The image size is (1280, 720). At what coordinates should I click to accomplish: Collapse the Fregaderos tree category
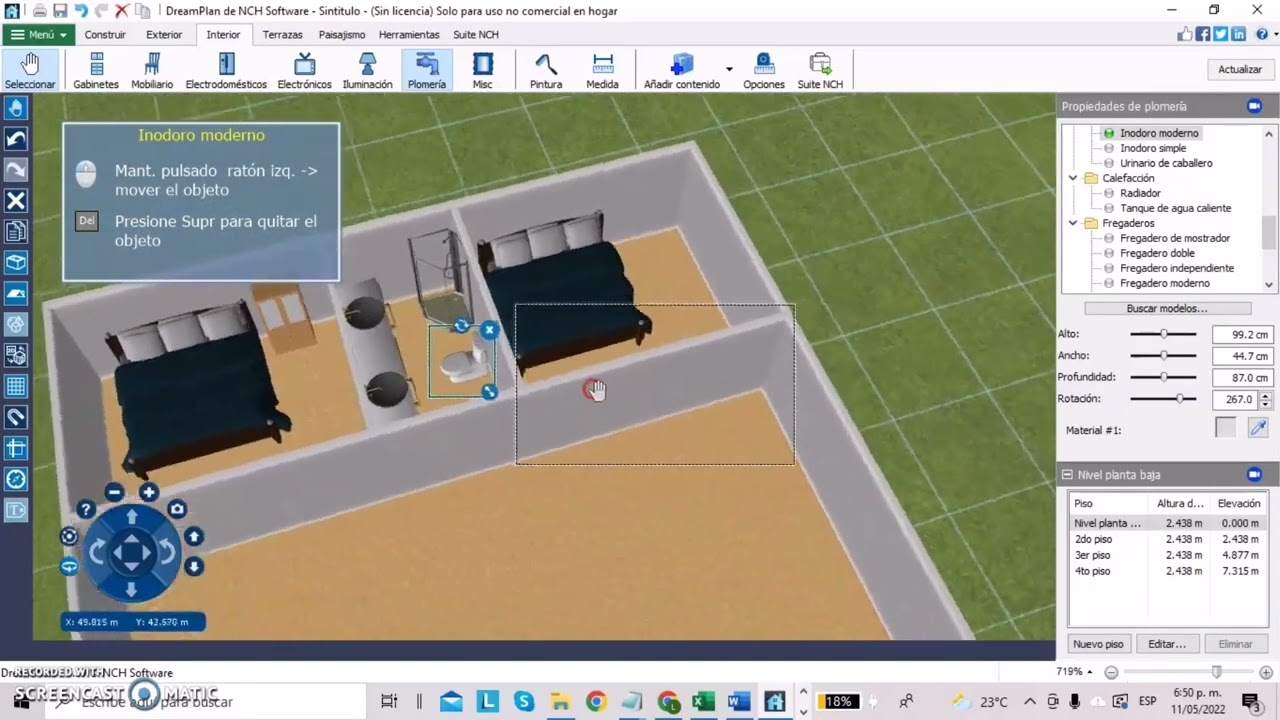[x=1073, y=223]
